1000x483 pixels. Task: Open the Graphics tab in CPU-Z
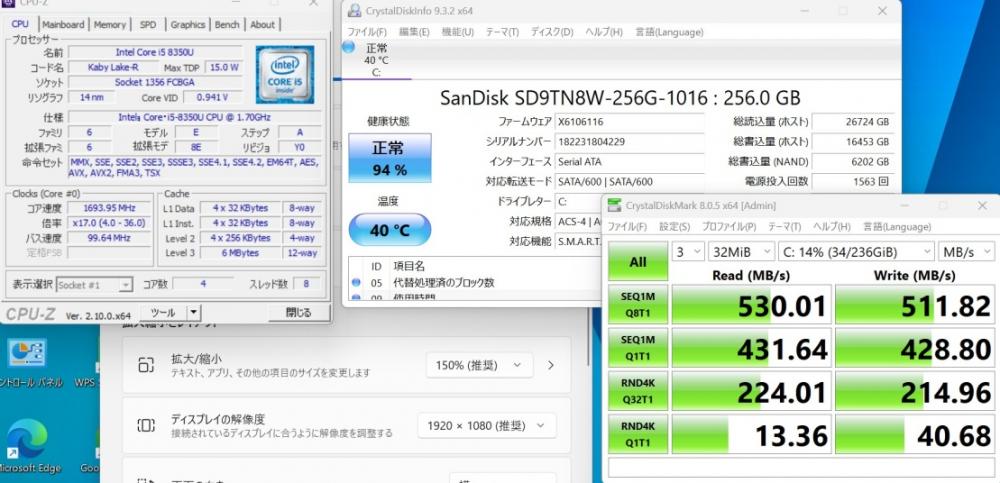click(188, 24)
